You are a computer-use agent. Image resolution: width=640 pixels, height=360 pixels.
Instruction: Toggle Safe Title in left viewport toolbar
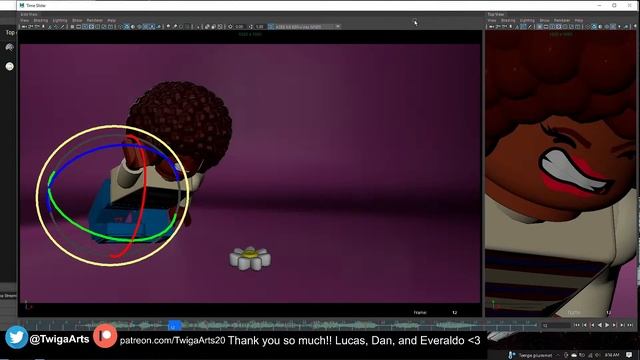pos(111,27)
